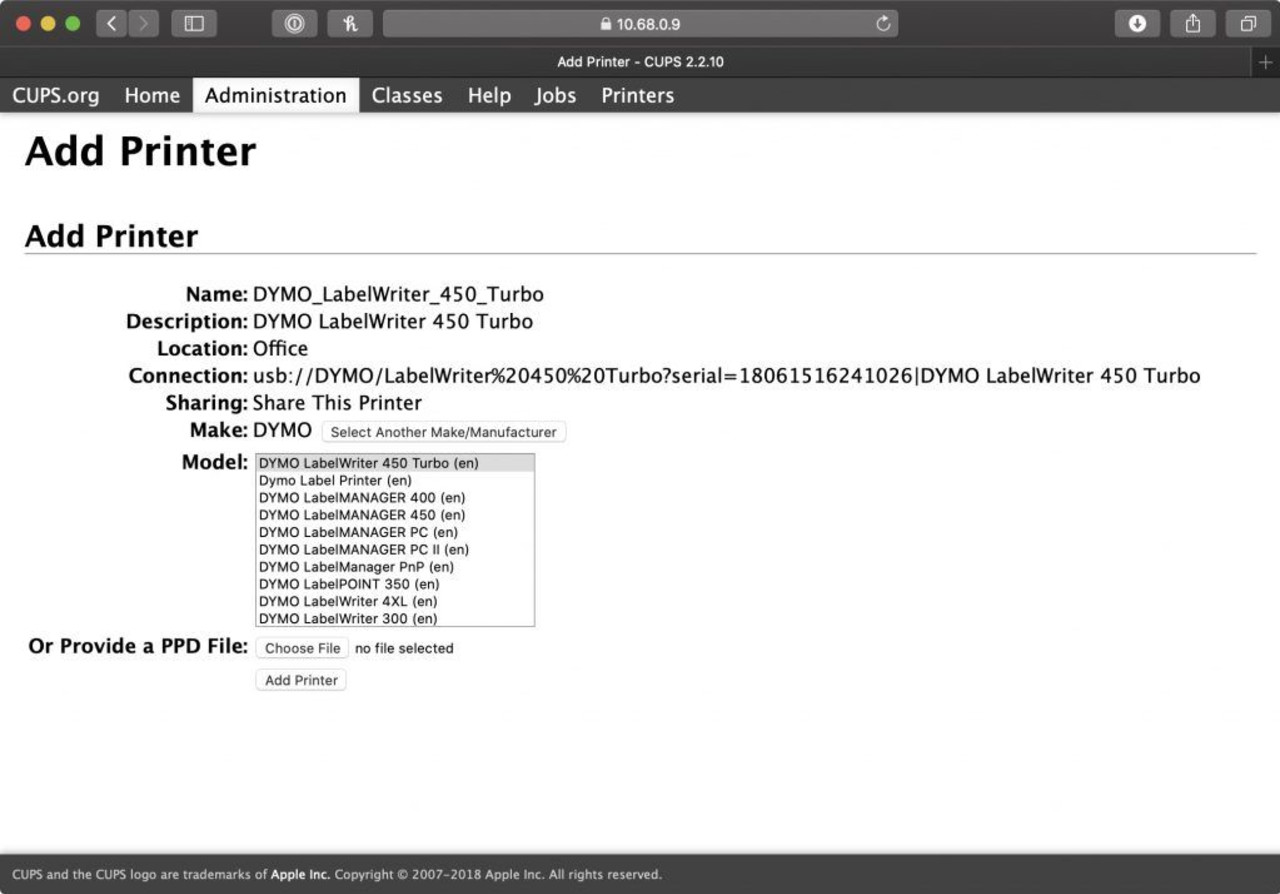Open the Help tab

click(489, 95)
